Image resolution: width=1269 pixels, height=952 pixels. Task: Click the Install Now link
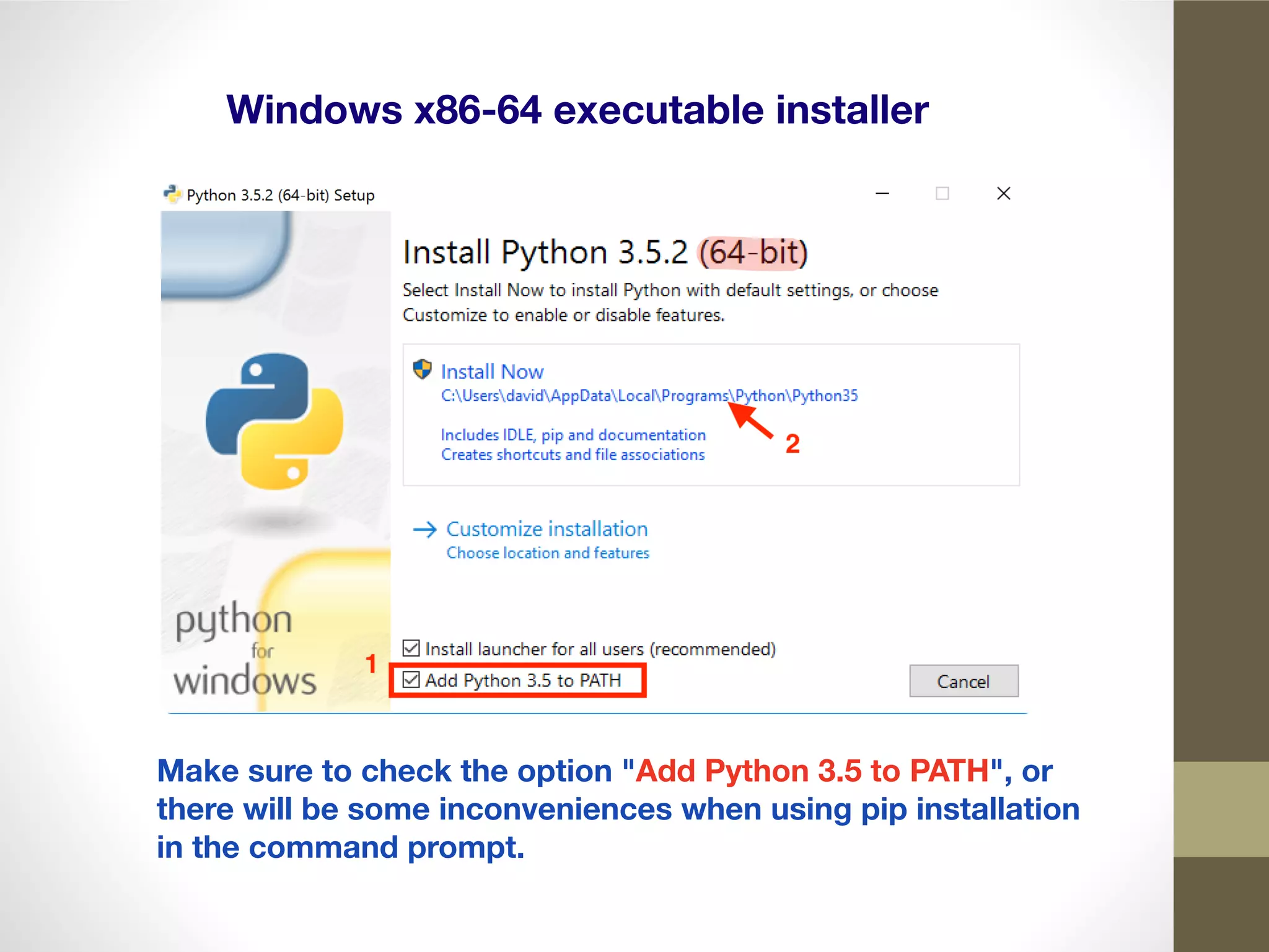tap(492, 372)
